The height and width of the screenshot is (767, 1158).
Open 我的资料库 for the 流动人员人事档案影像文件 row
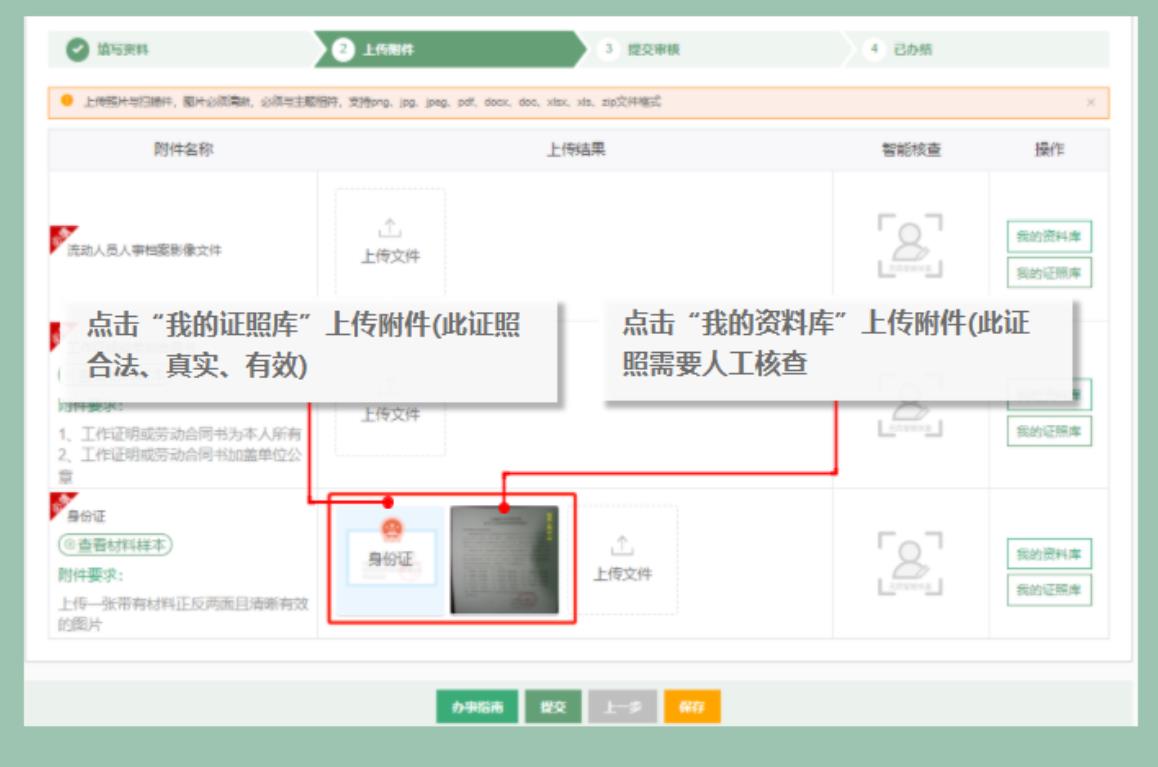pos(1049,236)
